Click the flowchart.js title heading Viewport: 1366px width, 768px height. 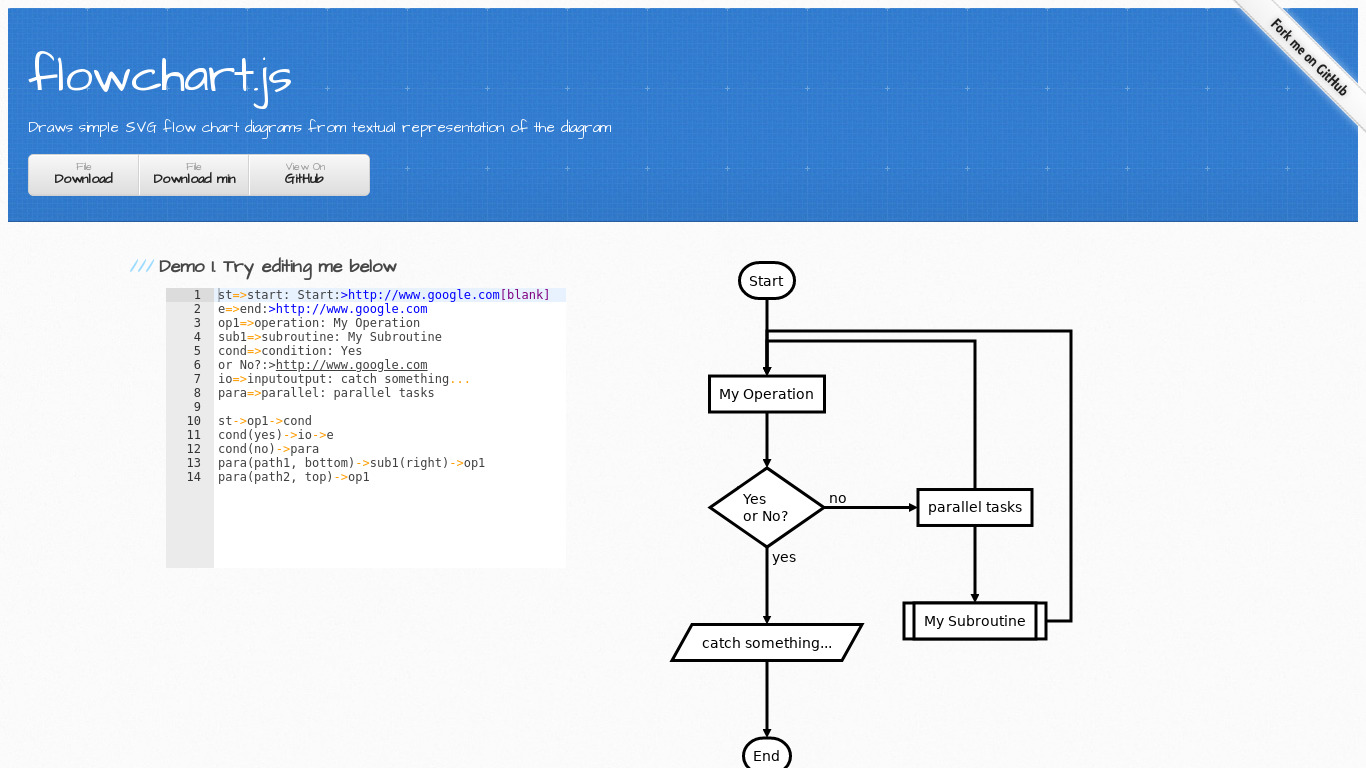[160, 76]
